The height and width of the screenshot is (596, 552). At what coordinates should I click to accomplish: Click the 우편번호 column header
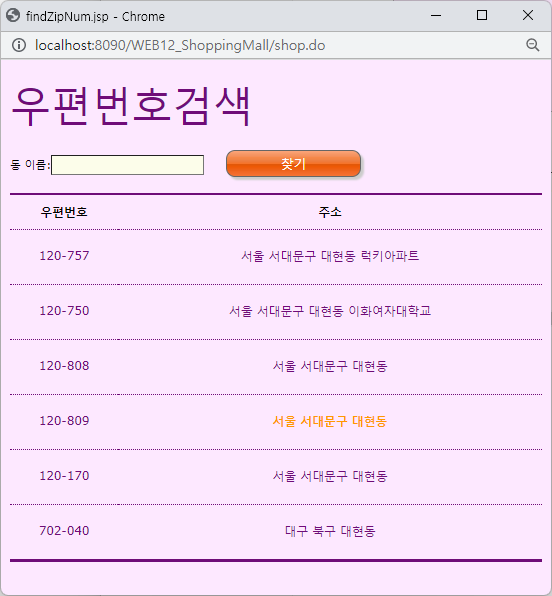[x=64, y=212]
